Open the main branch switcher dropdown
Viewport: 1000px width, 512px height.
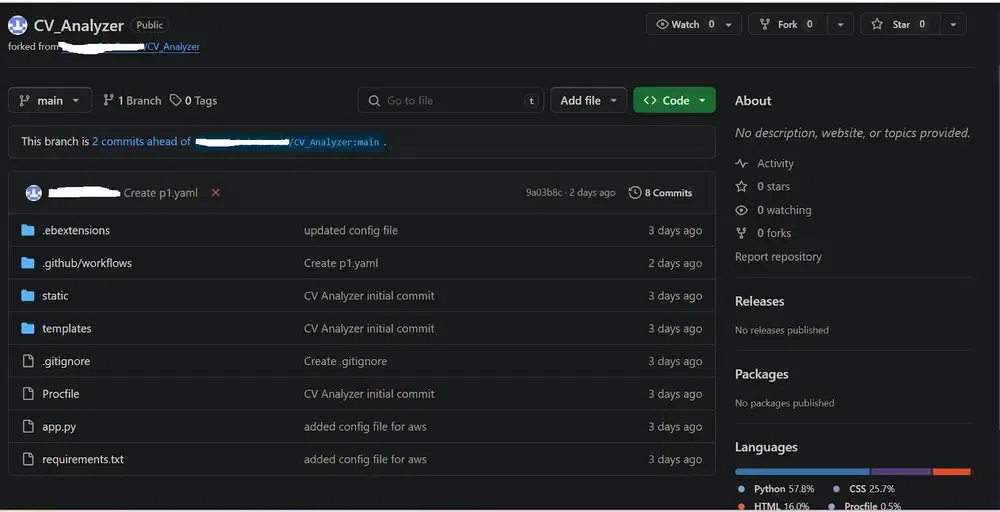(x=50, y=100)
